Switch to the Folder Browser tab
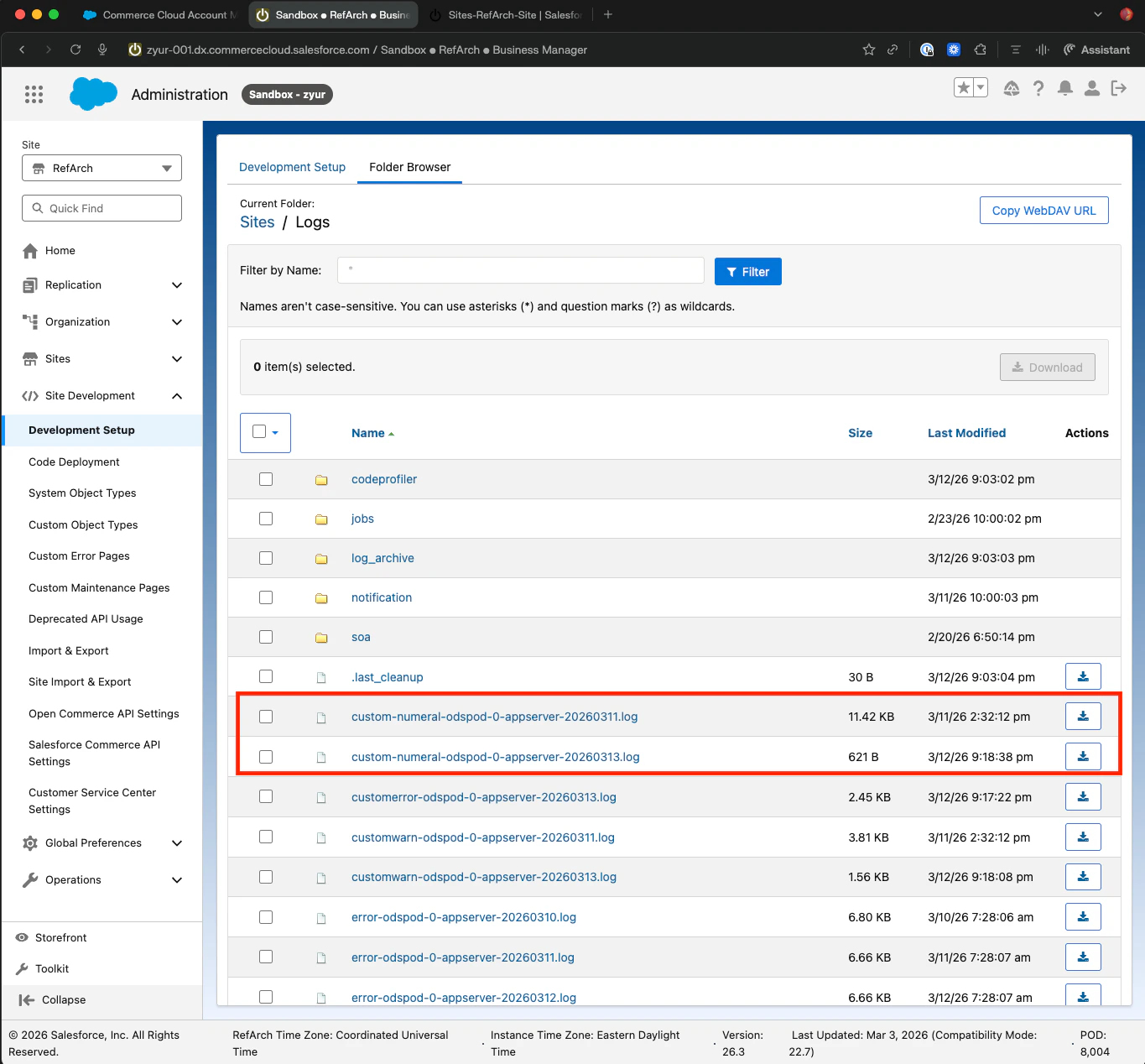The width and height of the screenshot is (1145, 1064). coord(410,167)
